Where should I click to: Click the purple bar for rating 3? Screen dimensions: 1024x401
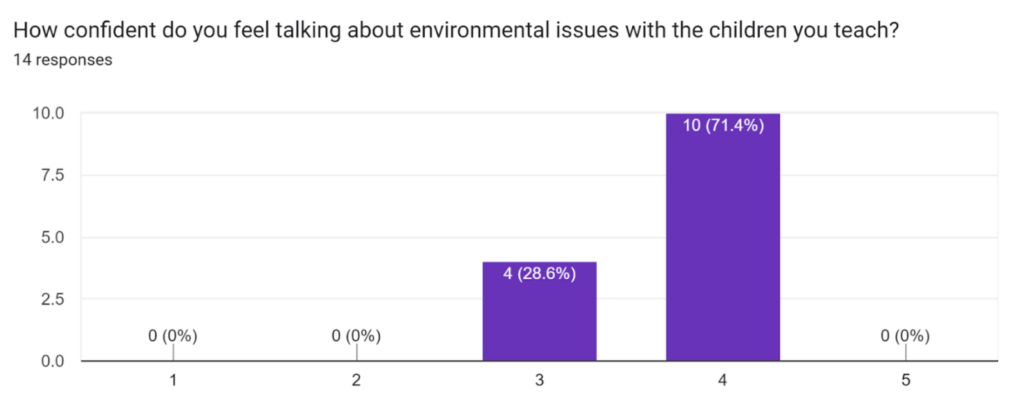coord(539,320)
